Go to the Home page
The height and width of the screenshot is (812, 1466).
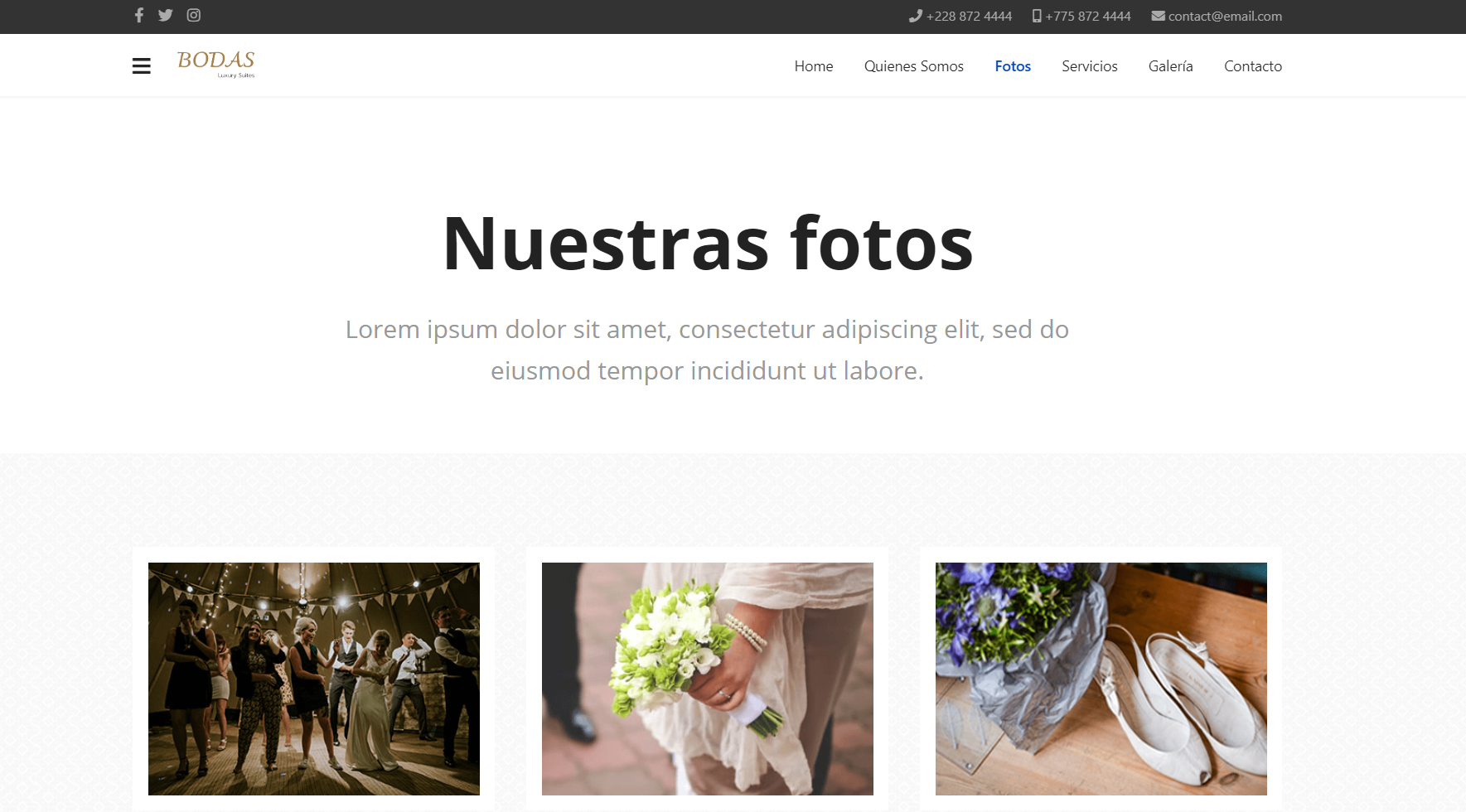(813, 66)
